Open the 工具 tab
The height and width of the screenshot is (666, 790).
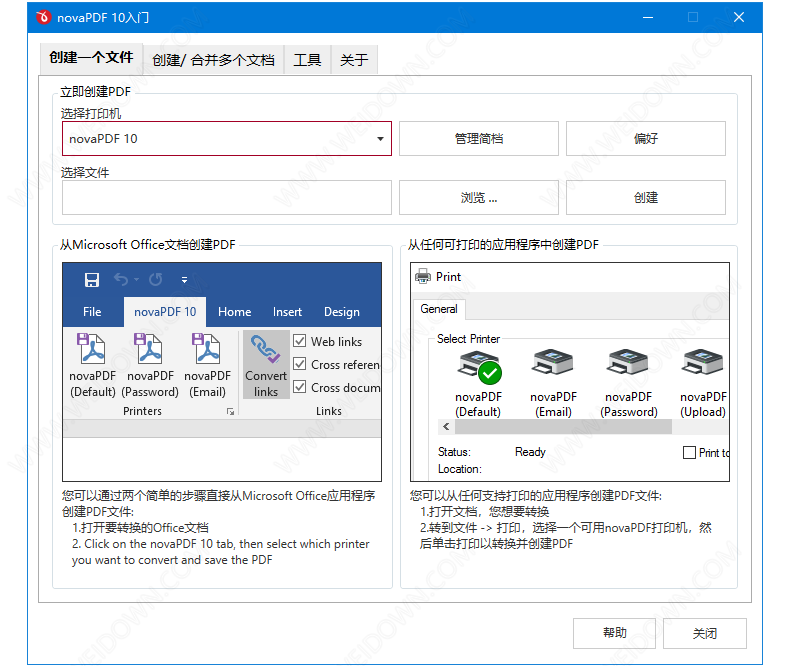307,60
